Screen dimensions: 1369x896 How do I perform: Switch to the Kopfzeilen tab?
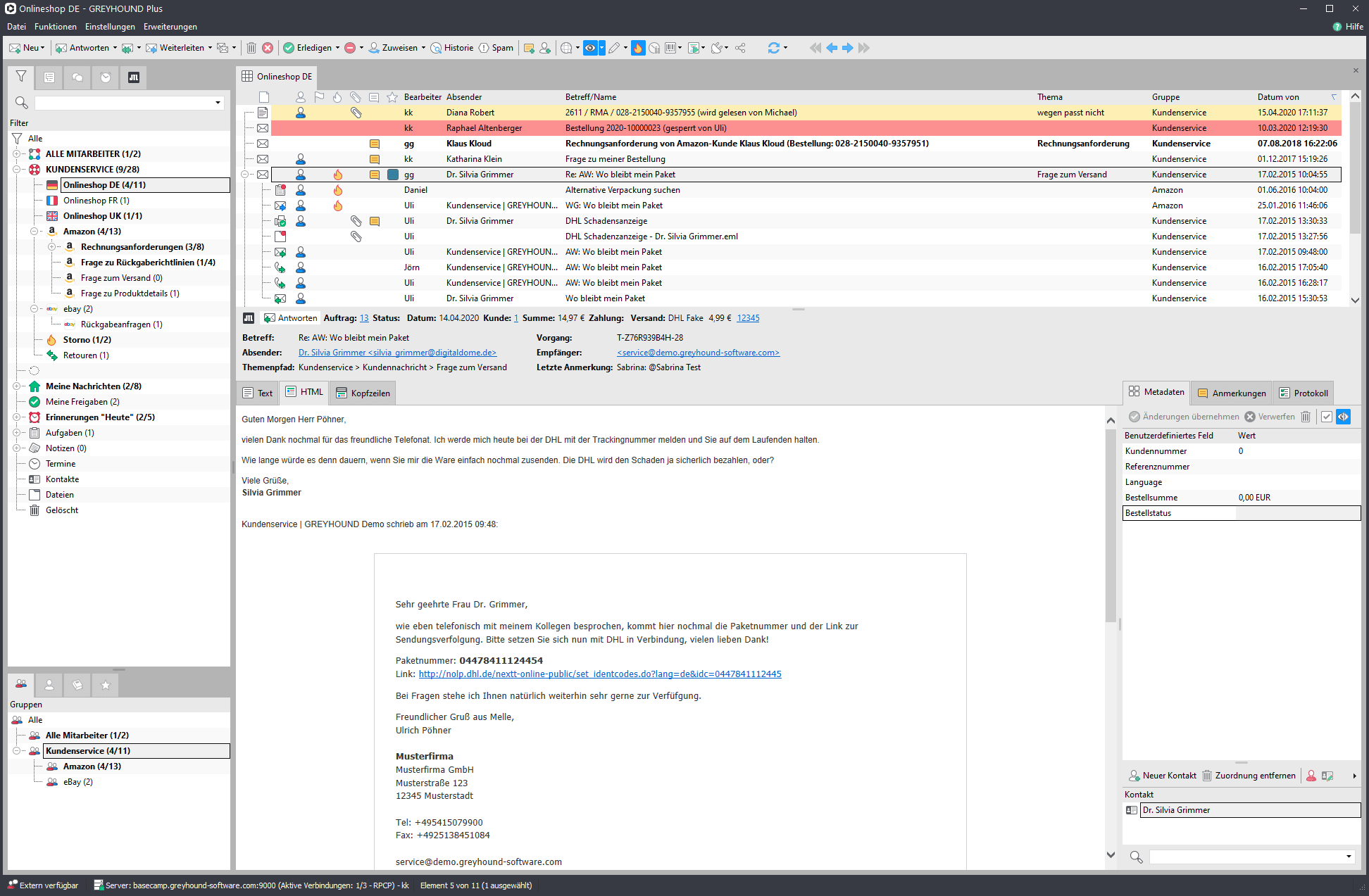(363, 393)
